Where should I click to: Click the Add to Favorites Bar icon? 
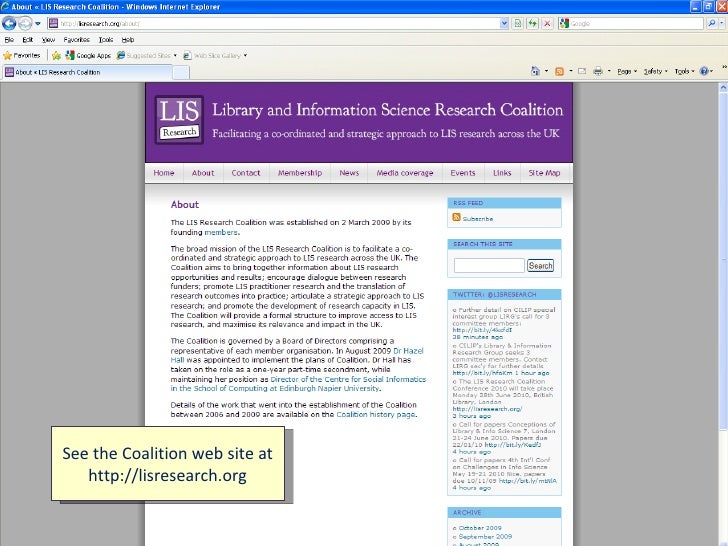point(56,56)
